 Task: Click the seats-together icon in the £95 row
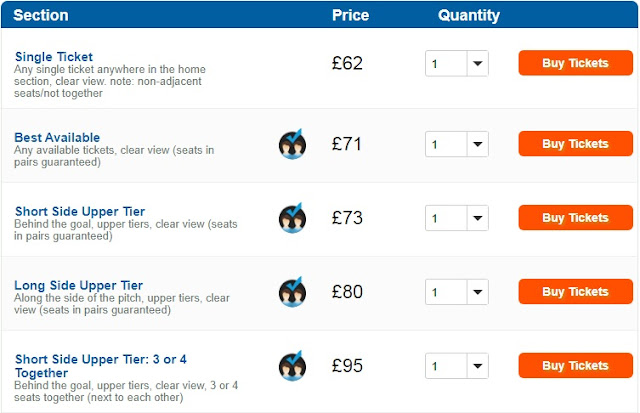point(292,366)
